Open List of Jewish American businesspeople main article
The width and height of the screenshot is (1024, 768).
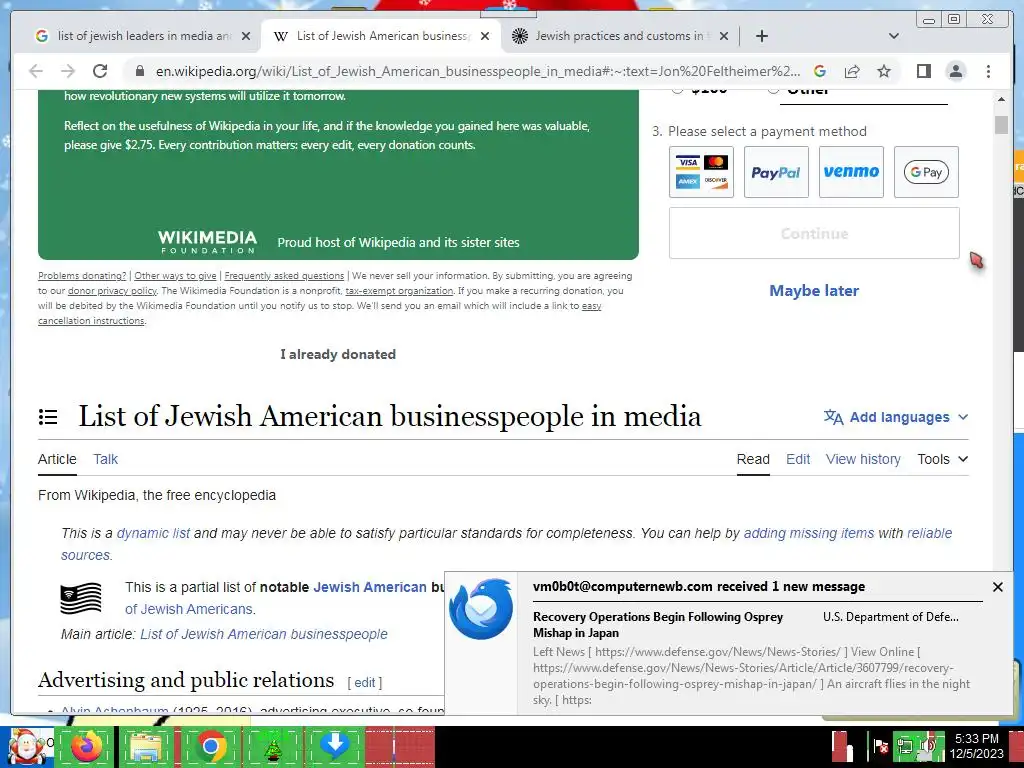264,634
